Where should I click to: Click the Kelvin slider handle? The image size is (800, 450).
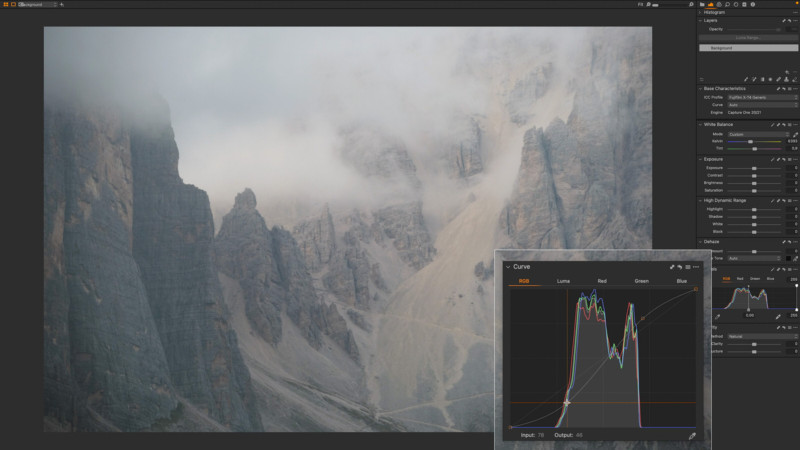click(x=750, y=141)
